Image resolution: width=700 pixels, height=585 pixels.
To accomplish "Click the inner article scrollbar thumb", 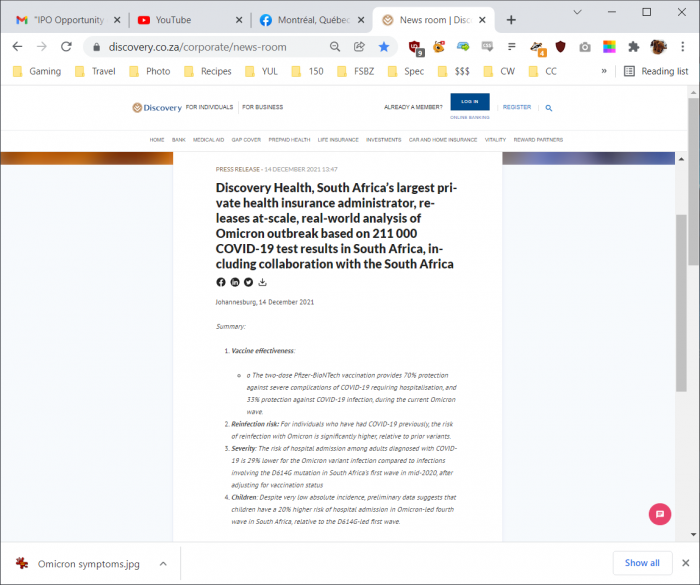I will (x=681, y=303).
